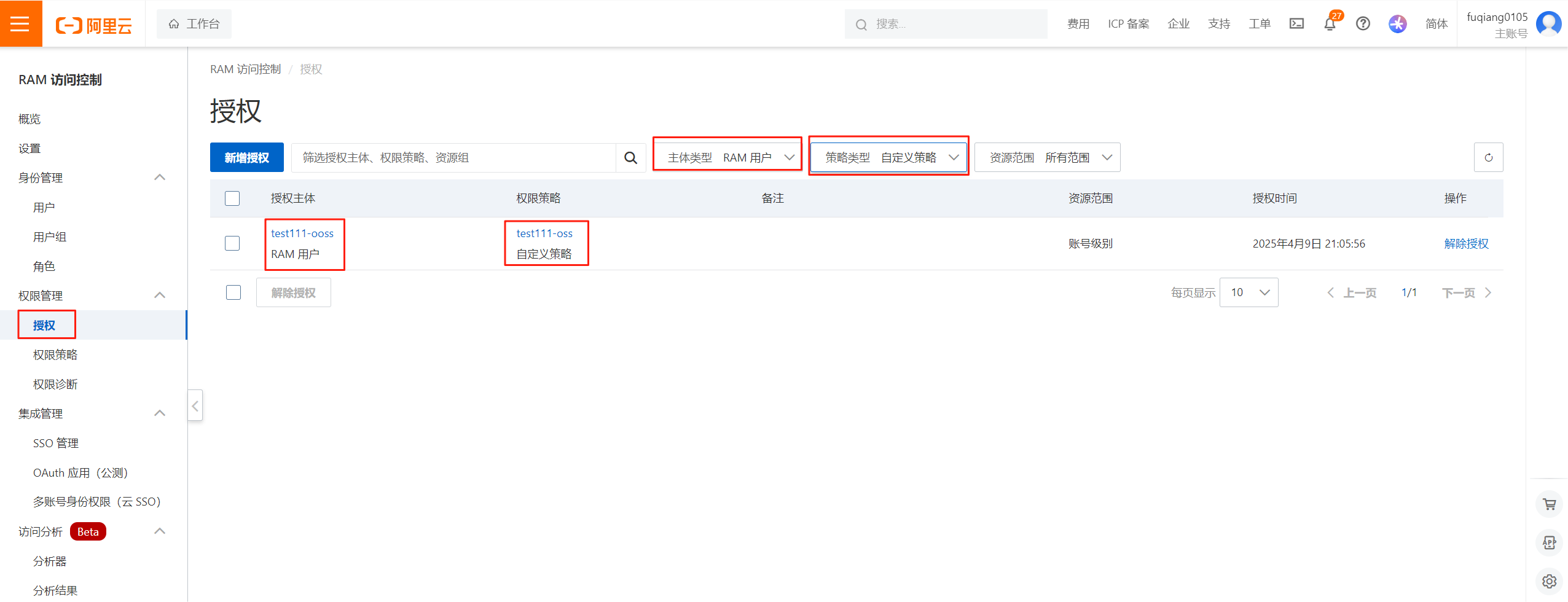Open the shopping cart icon
1568x602 pixels.
pos(1550,504)
